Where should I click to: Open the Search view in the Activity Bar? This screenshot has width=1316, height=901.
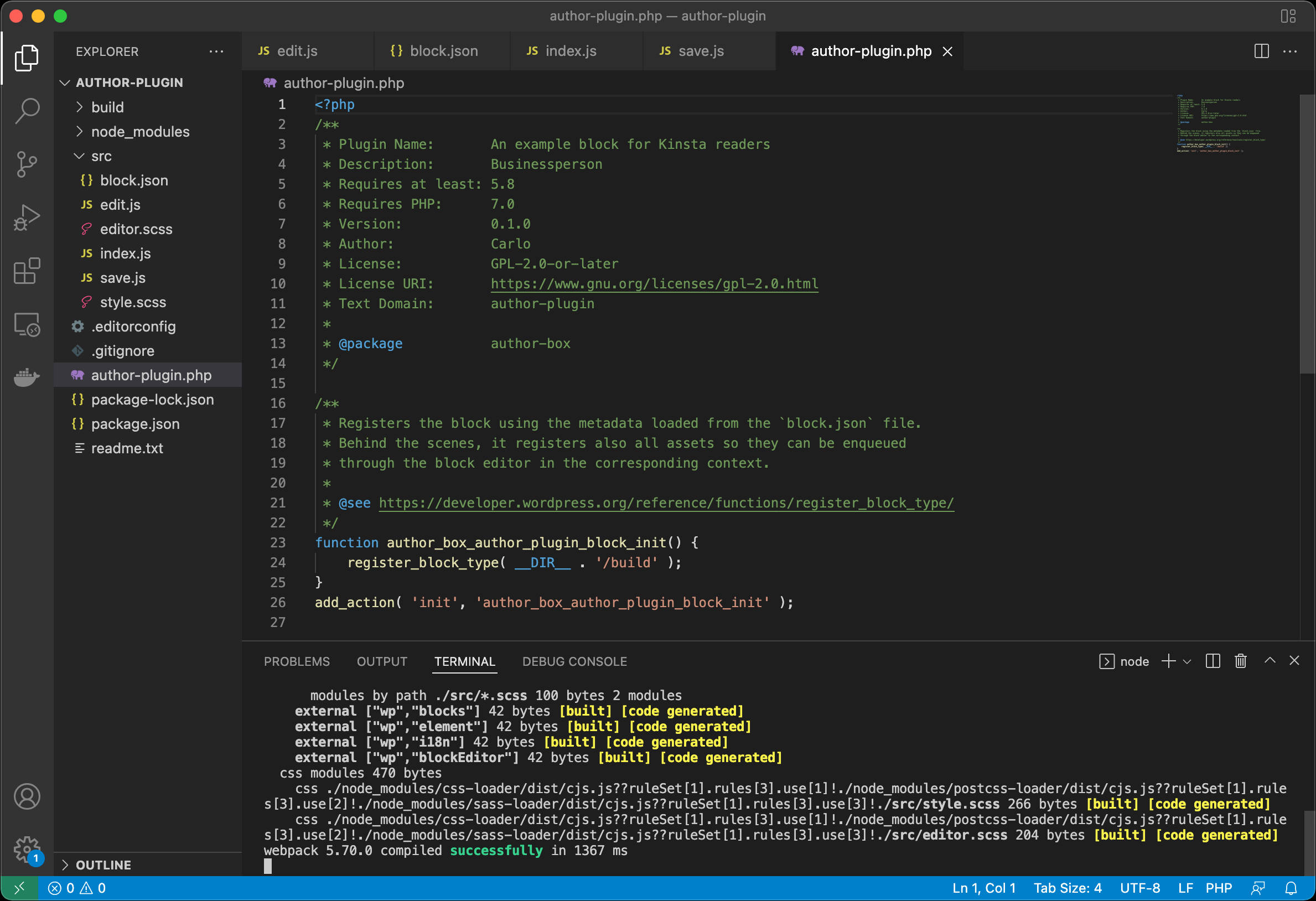click(26, 111)
